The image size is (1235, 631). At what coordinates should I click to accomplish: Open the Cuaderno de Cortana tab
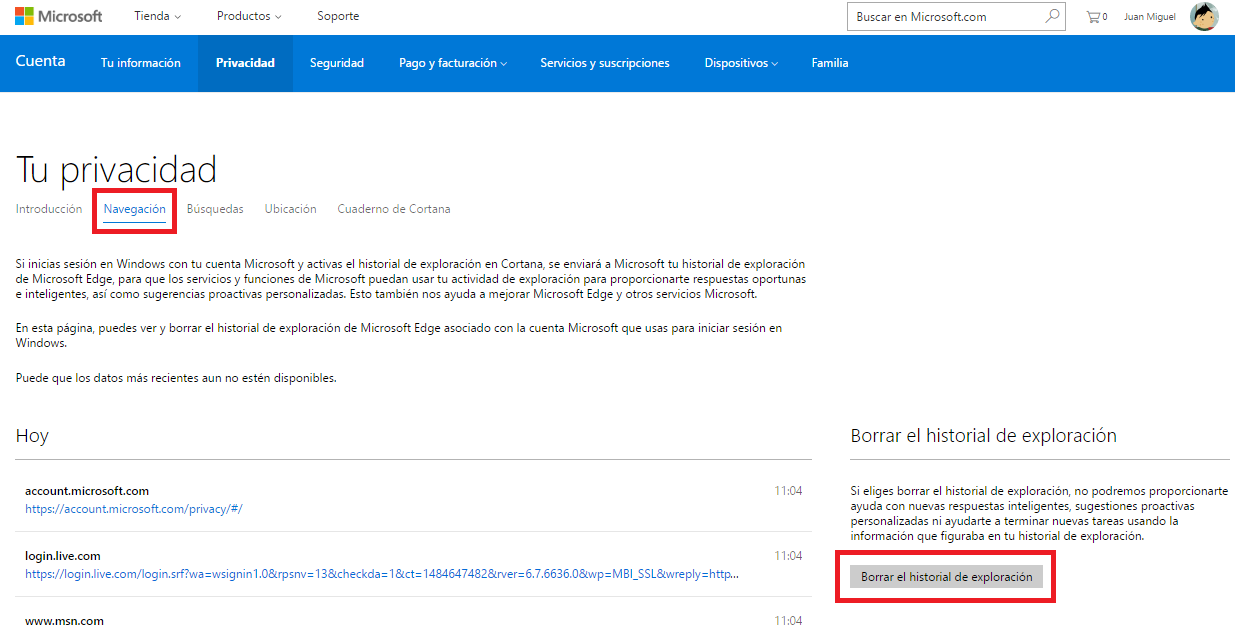click(x=394, y=209)
